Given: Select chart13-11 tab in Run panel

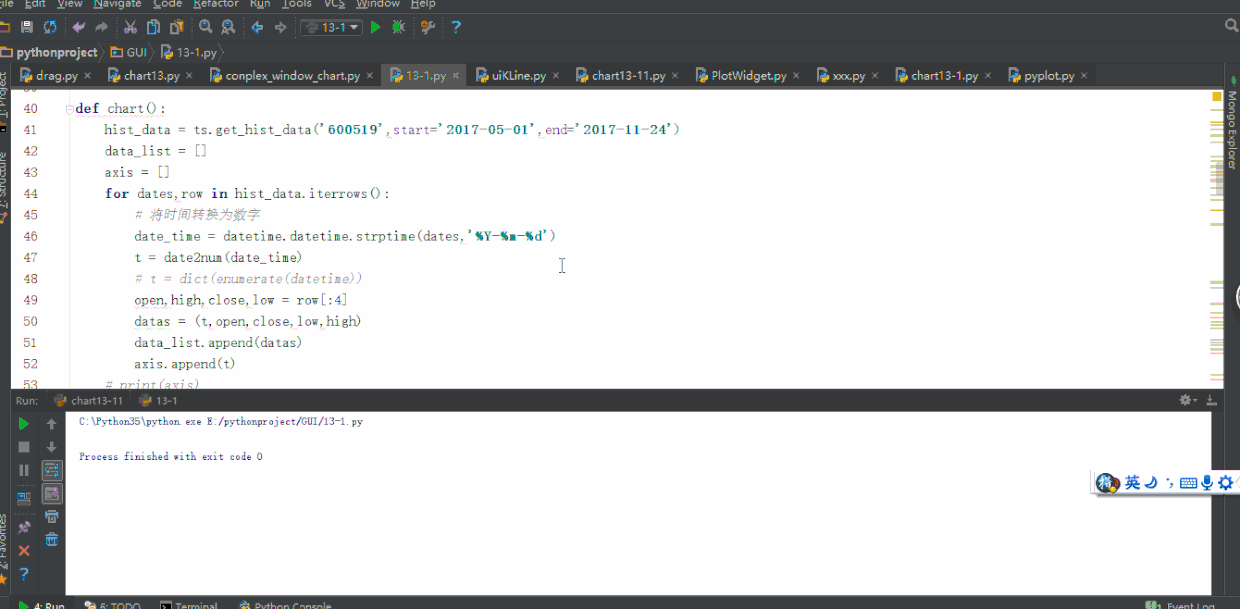Looking at the screenshot, I should pos(88,400).
